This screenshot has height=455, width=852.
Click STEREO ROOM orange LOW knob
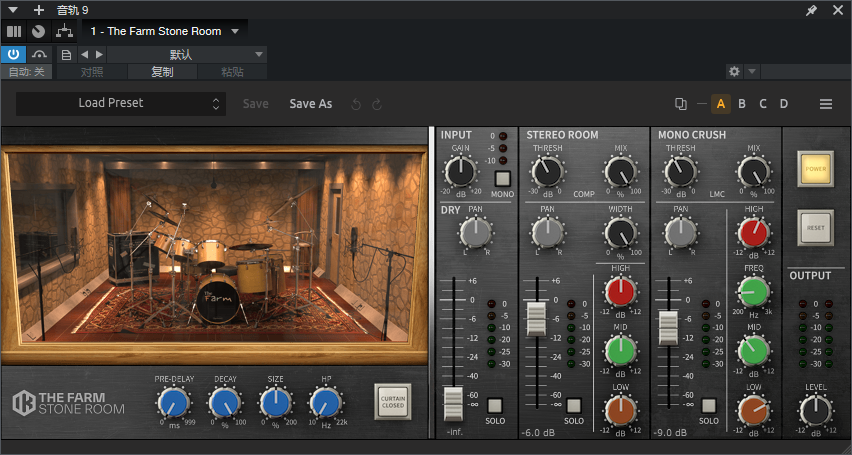click(x=620, y=410)
